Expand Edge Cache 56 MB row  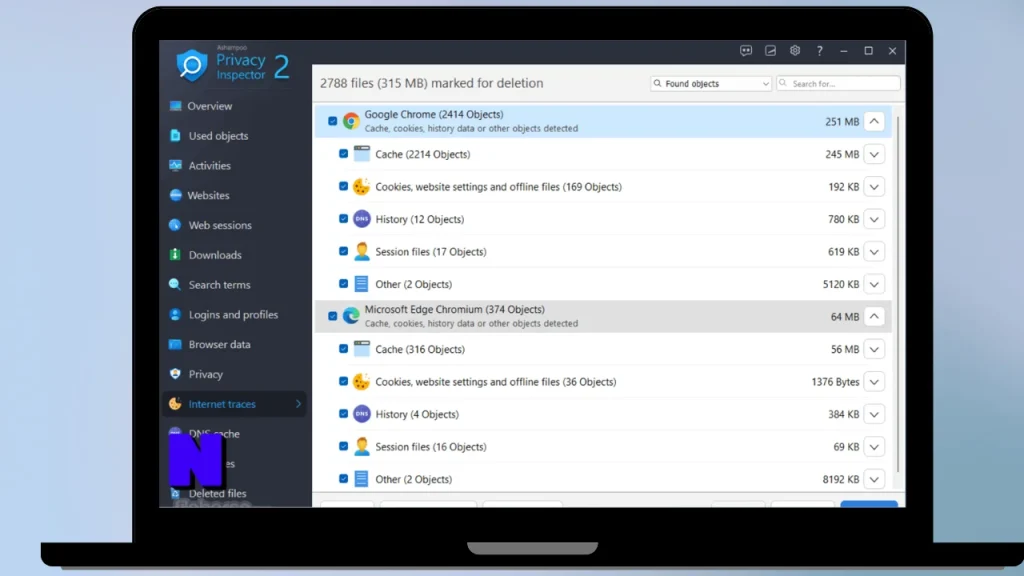tap(874, 349)
